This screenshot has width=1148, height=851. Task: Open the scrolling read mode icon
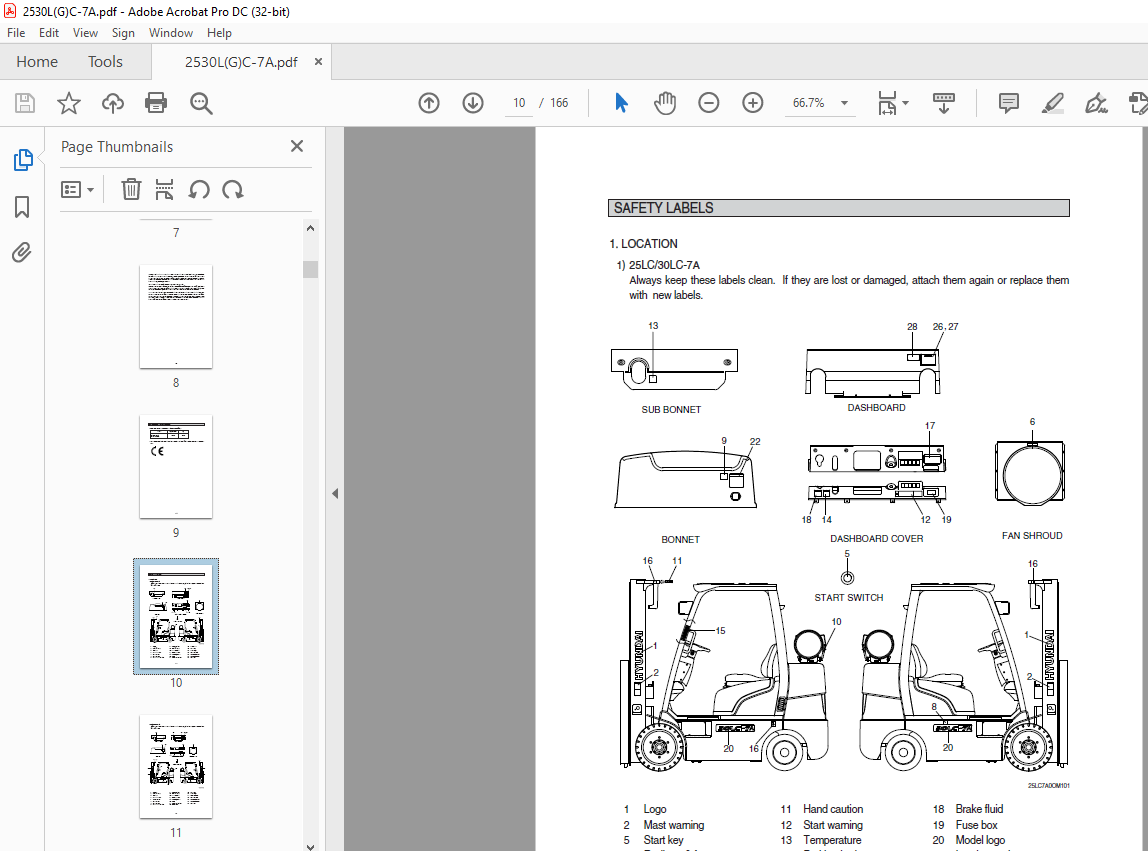pyautogui.click(x=944, y=103)
